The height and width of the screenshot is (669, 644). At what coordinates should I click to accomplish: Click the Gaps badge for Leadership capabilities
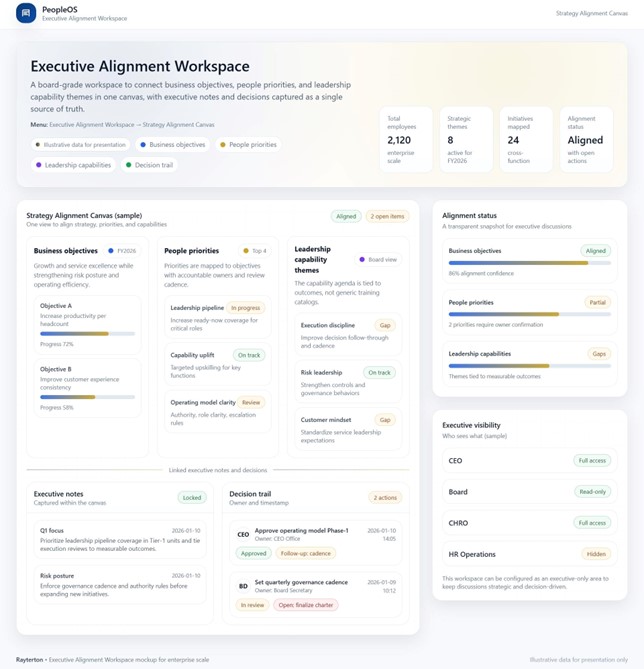click(599, 354)
